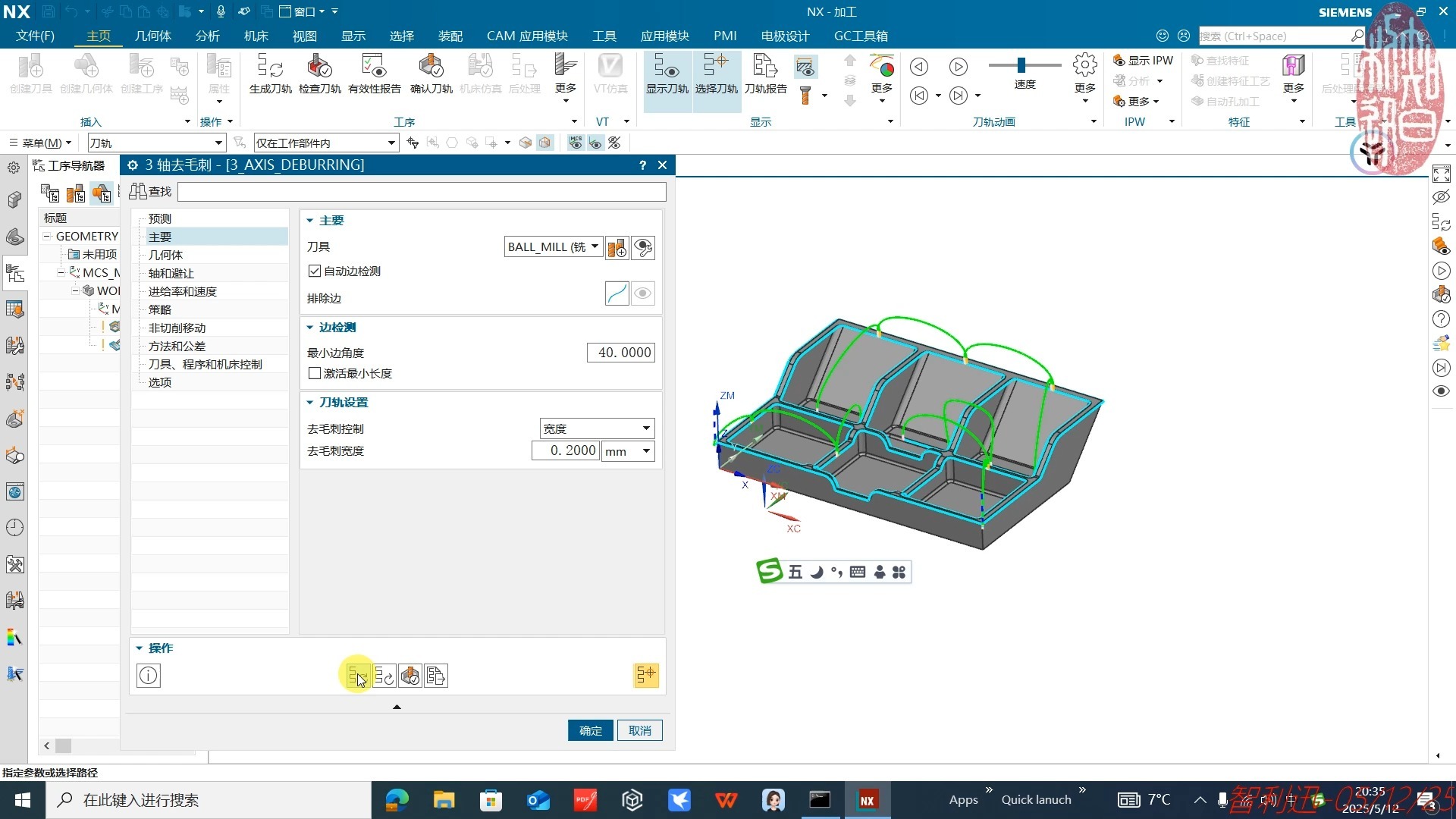Click the 排除边 curve selection icon
The image size is (1456, 819).
pos(617,293)
